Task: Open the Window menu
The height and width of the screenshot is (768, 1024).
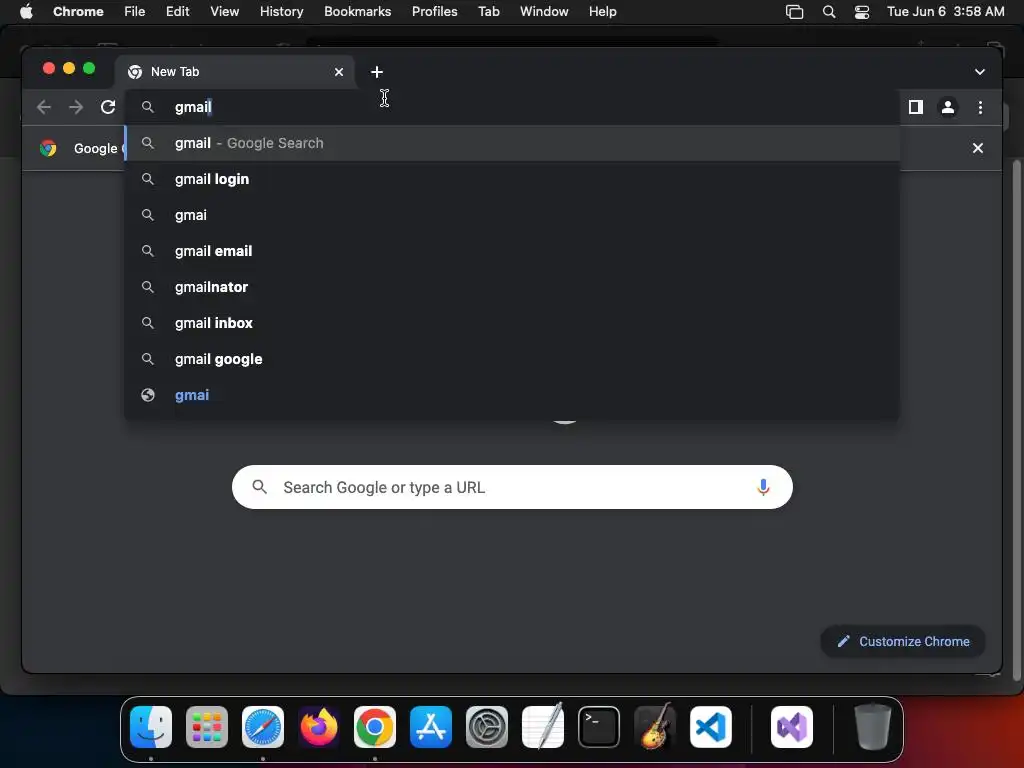Action: coord(544,11)
